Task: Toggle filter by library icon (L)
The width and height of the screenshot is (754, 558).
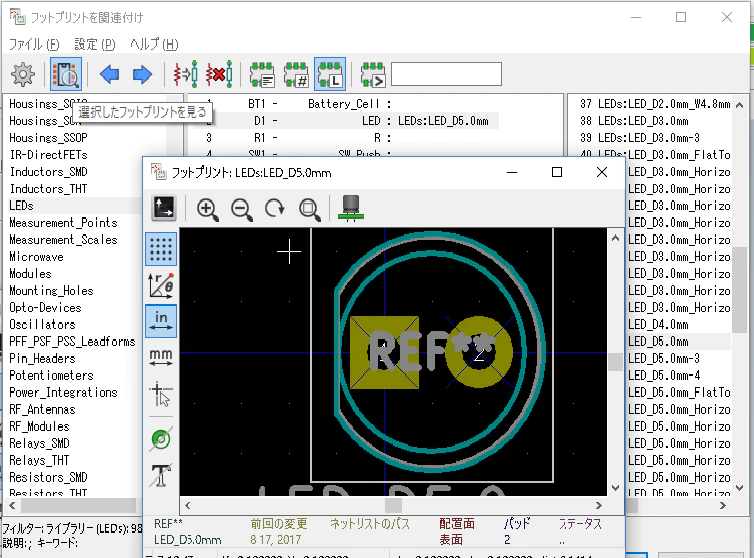Action: coord(330,74)
